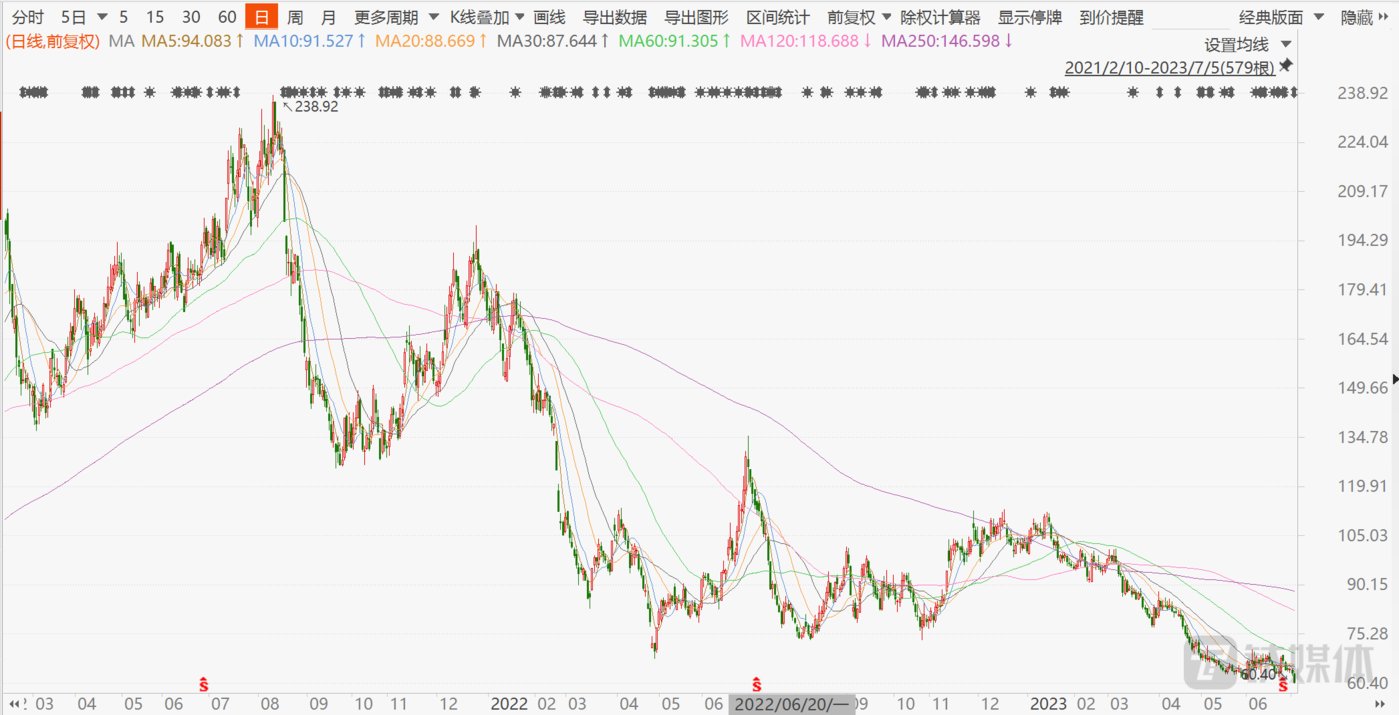Click the red S marker near 06 2023
Viewport: 1399px width, 715px height.
pos(1283,685)
